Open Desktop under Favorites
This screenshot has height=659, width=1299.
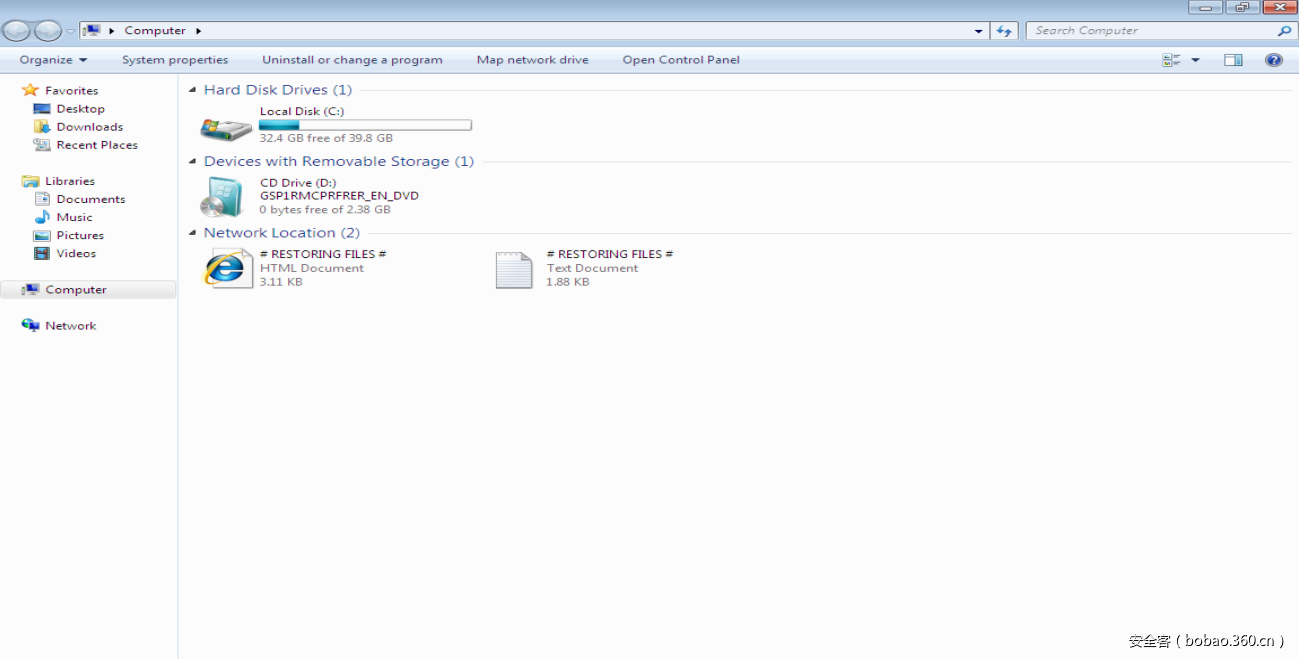80,109
